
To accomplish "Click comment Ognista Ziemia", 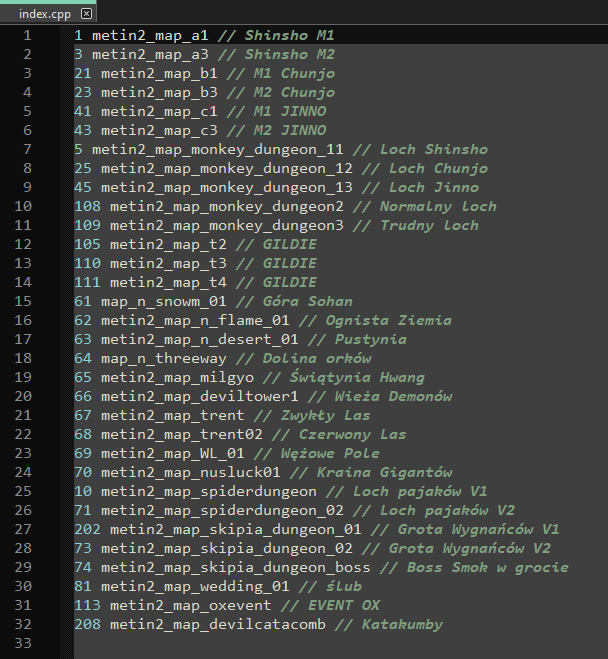I will (389, 321).
